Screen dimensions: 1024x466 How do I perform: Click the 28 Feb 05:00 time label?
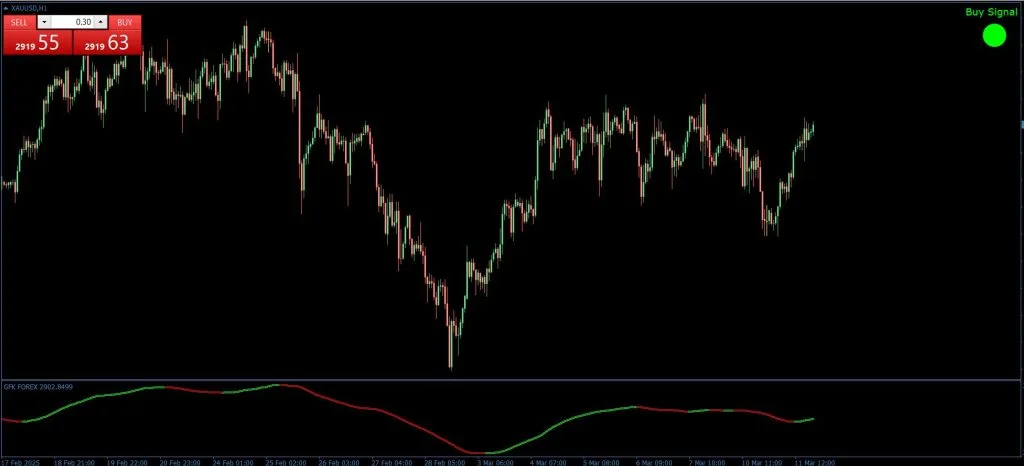pyautogui.click(x=445, y=462)
